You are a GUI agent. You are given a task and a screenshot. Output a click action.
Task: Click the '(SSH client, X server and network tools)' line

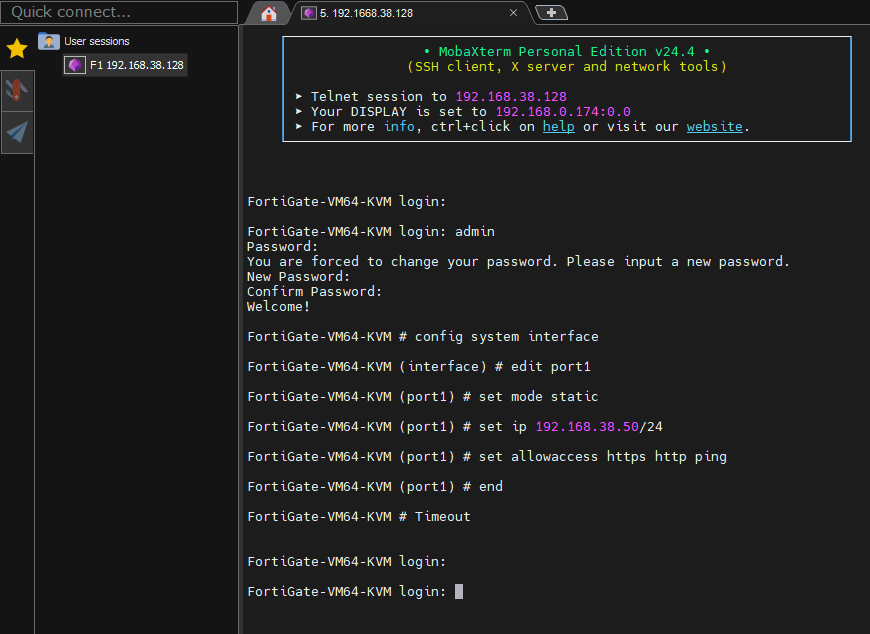tap(566, 67)
